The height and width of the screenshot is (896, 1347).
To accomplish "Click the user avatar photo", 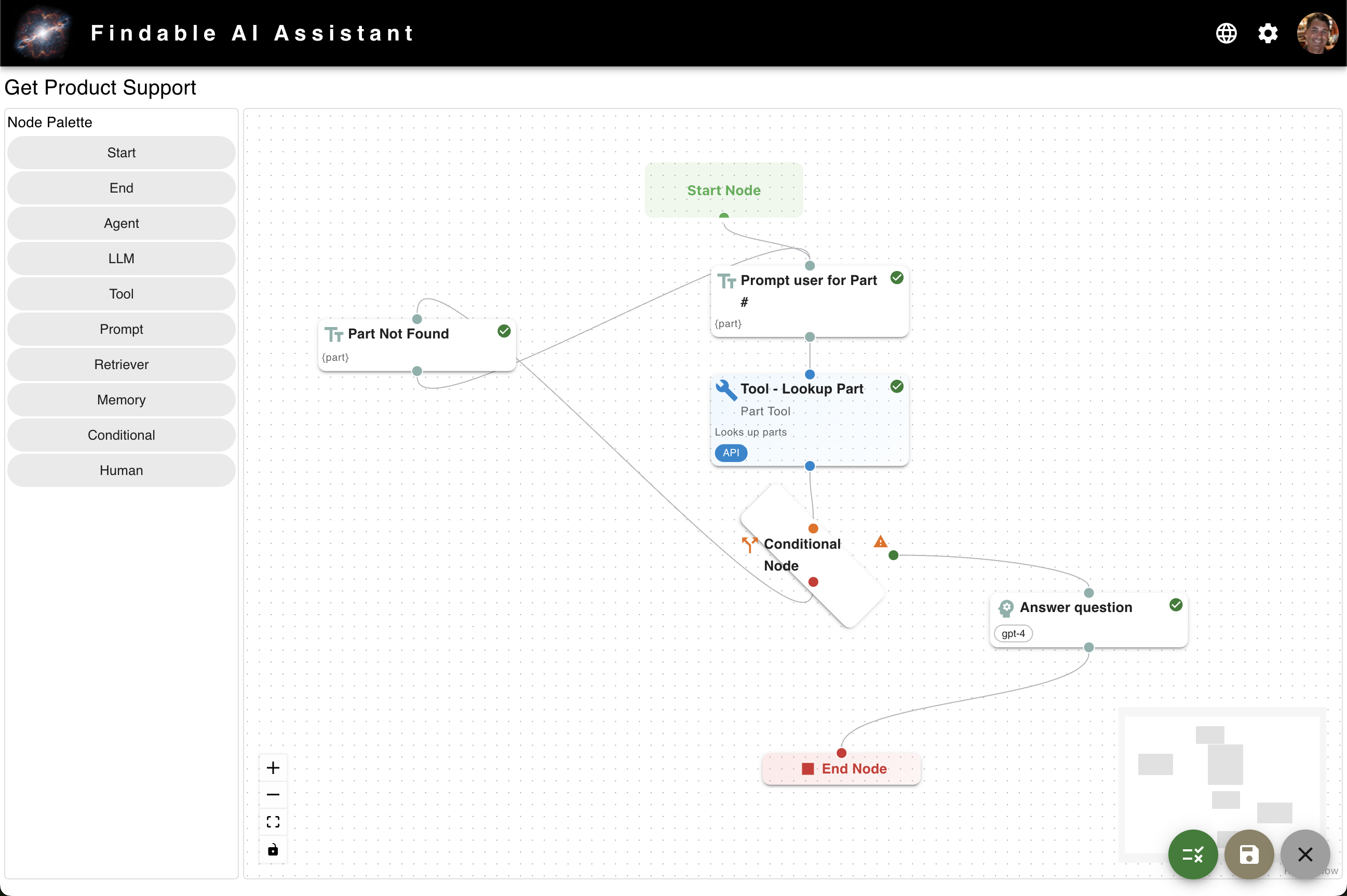I will (x=1317, y=33).
